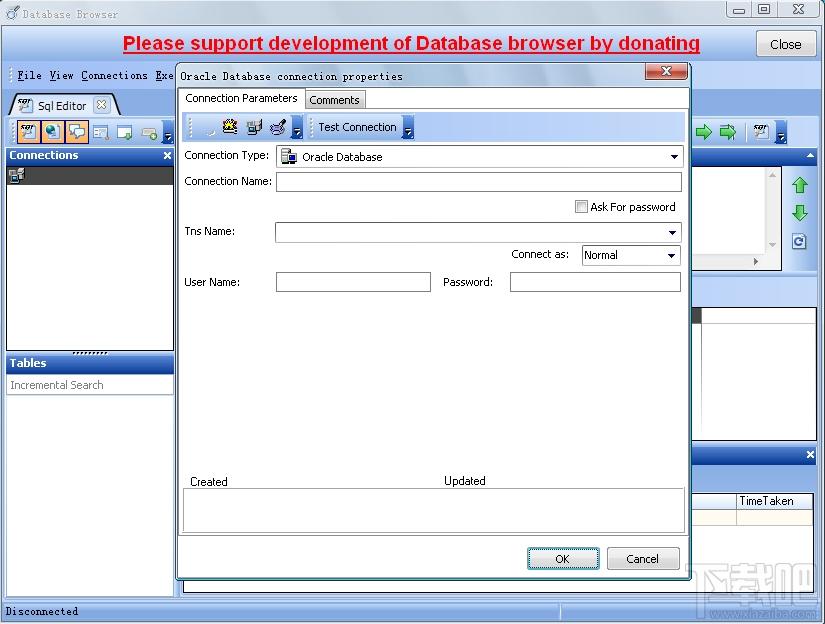Viewport: 825px width, 624px height.
Task: Close the Connections panel
Action: click(167, 156)
